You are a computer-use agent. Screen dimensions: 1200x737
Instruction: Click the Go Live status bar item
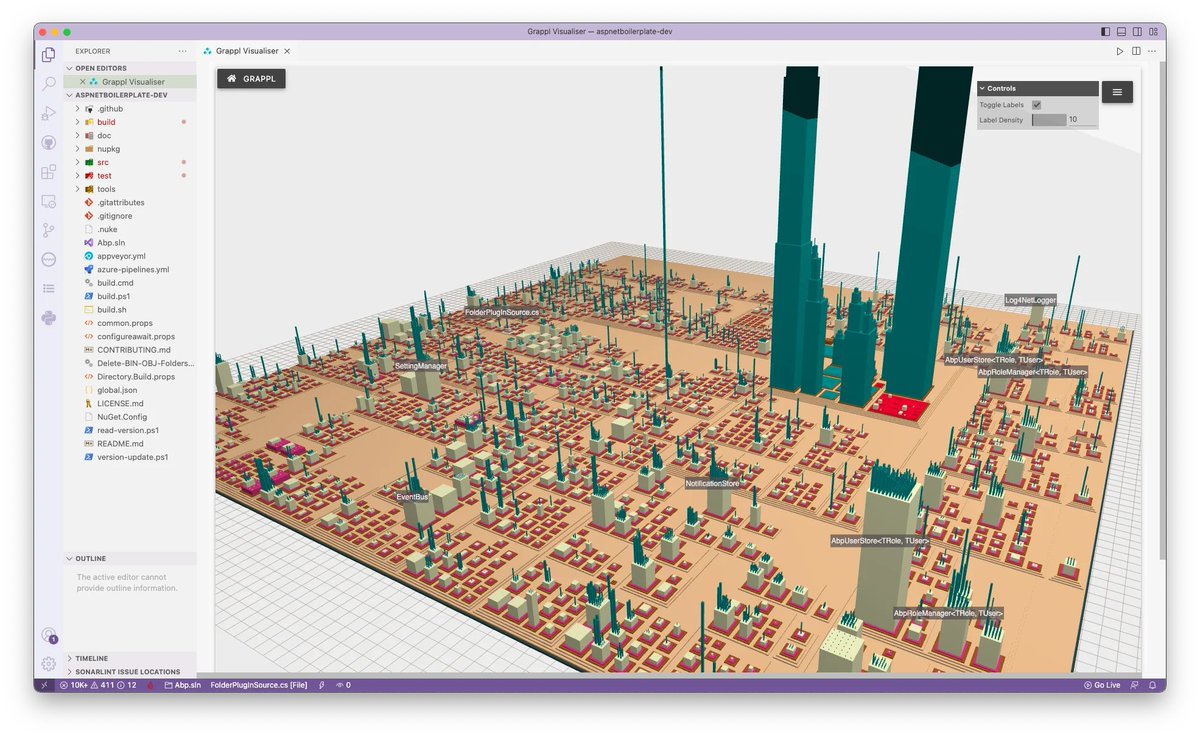coord(1102,685)
